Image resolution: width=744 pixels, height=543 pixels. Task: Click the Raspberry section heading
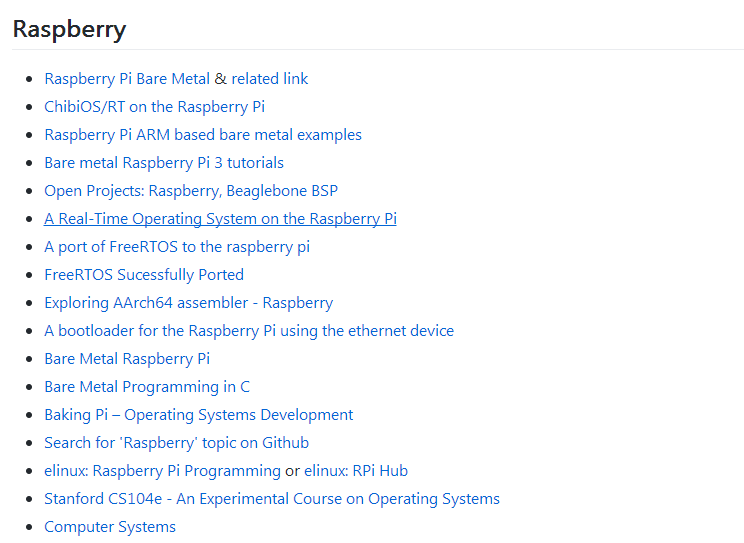(x=69, y=29)
